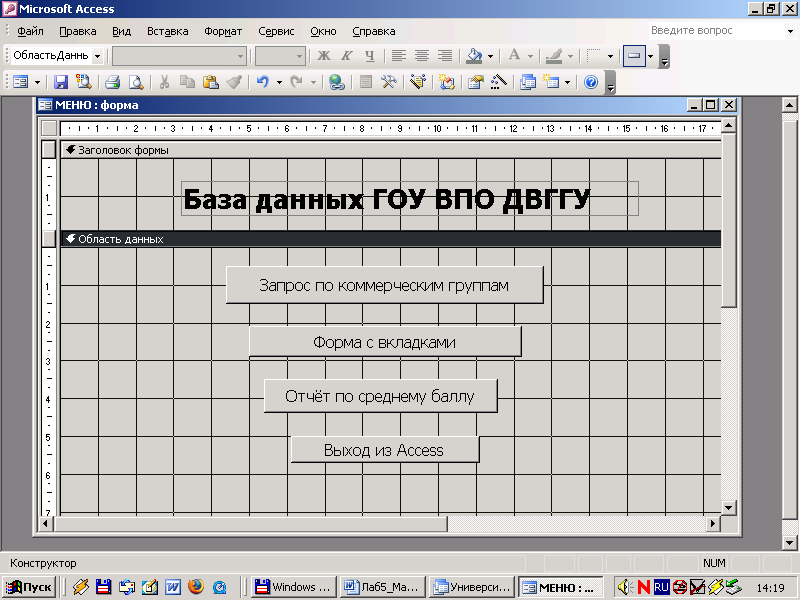800x600 pixels.
Task: Open the Справка menu
Action: point(374,31)
